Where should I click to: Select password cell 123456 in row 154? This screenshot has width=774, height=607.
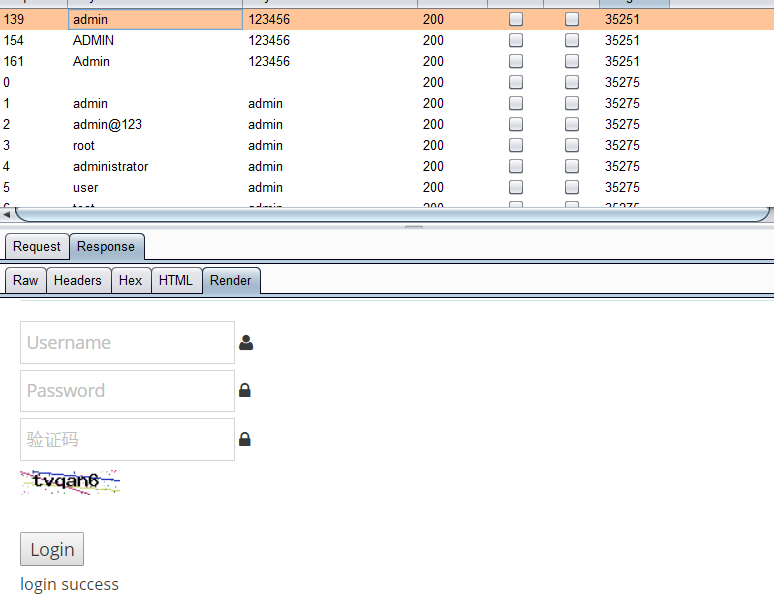coord(330,40)
